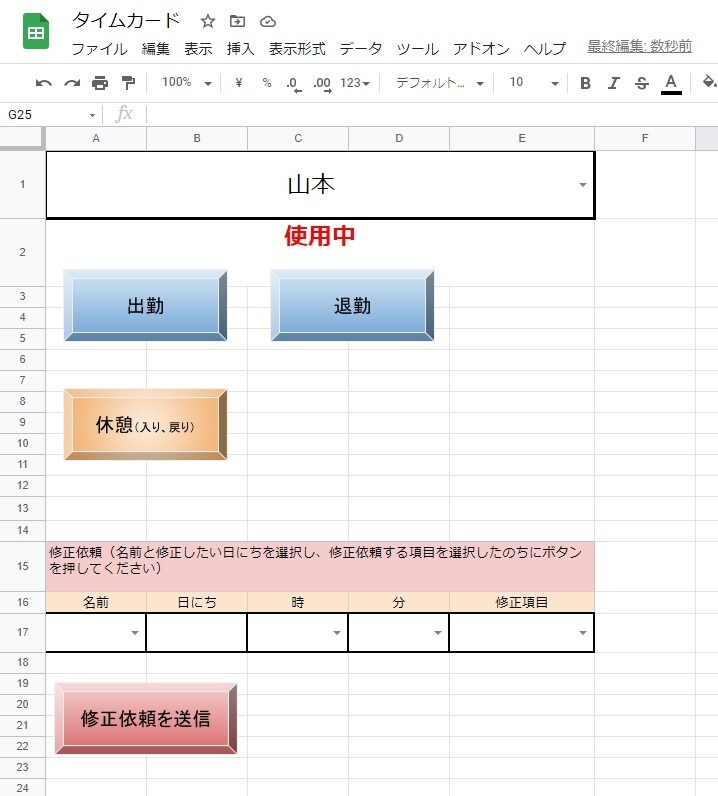The height and width of the screenshot is (796, 718).
Task: Toggle italic formatting
Action: 613,83
